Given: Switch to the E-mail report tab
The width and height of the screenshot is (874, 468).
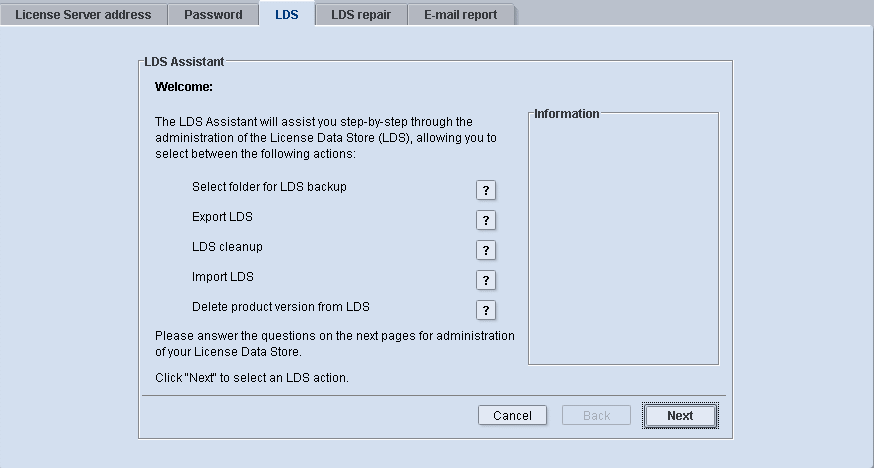Looking at the screenshot, I should (x=460, y=15).
